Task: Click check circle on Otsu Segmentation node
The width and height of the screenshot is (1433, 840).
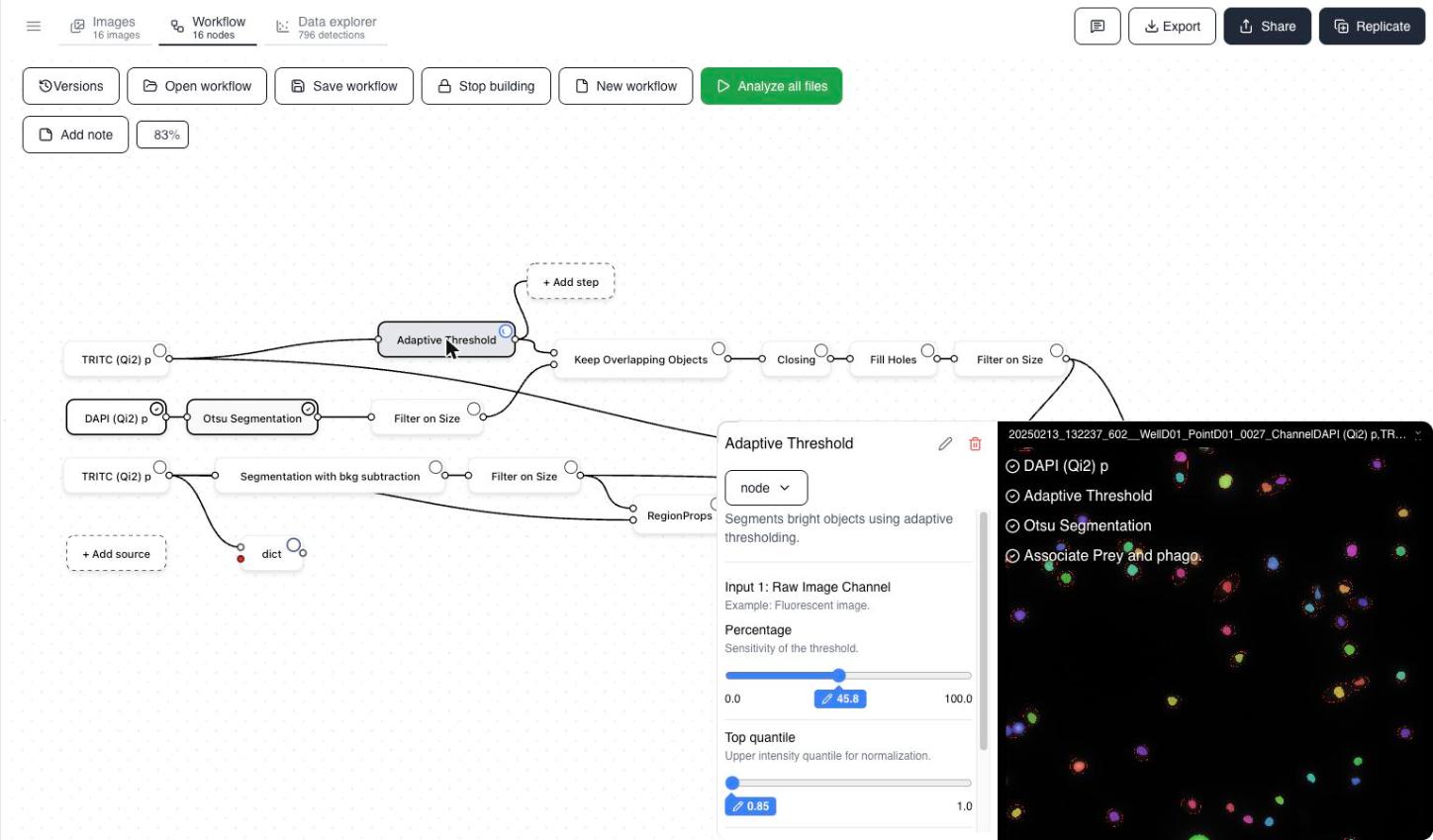Action: pyautogui.click(x=309, y=409)
